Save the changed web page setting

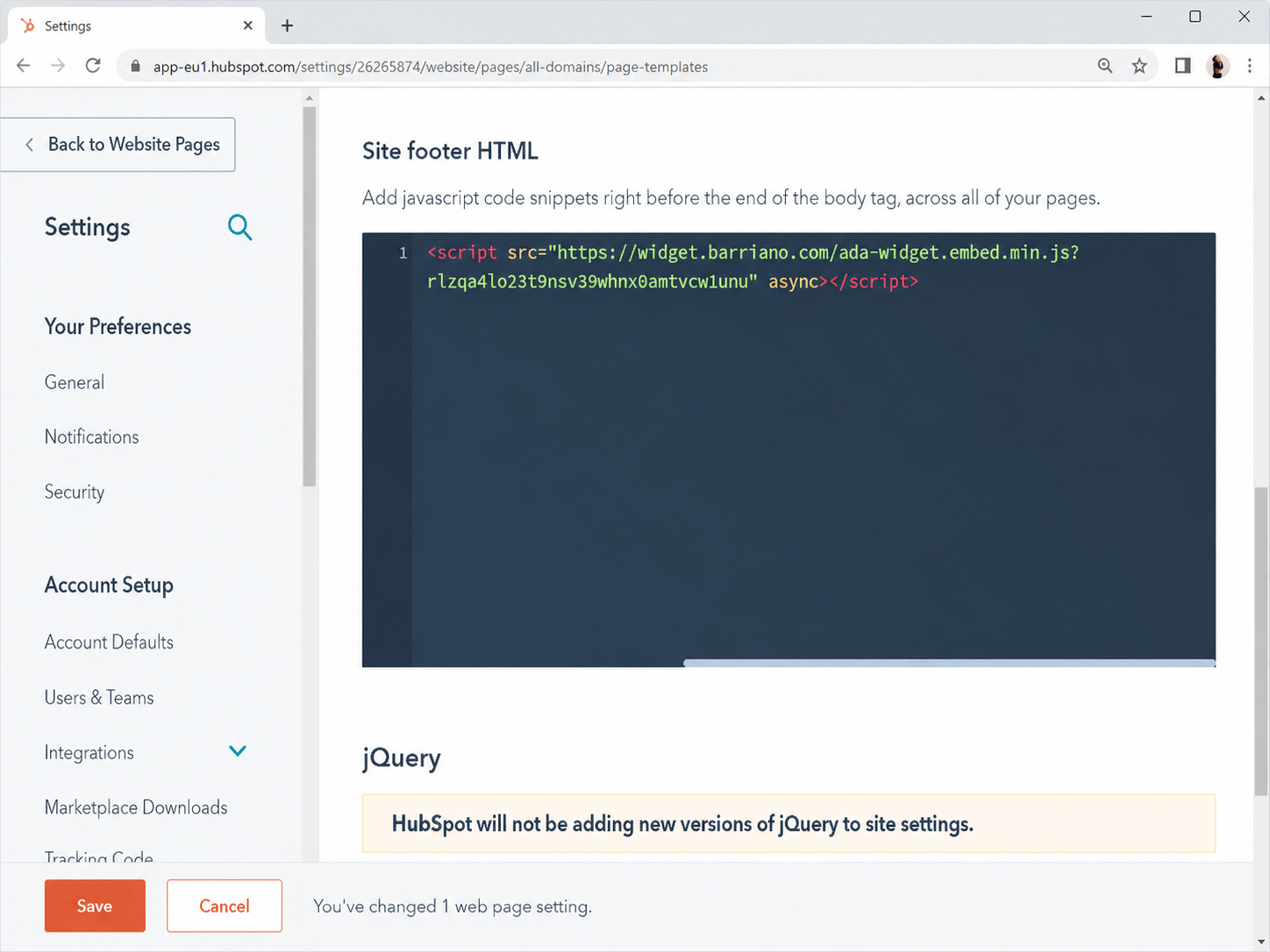point(95,906)
